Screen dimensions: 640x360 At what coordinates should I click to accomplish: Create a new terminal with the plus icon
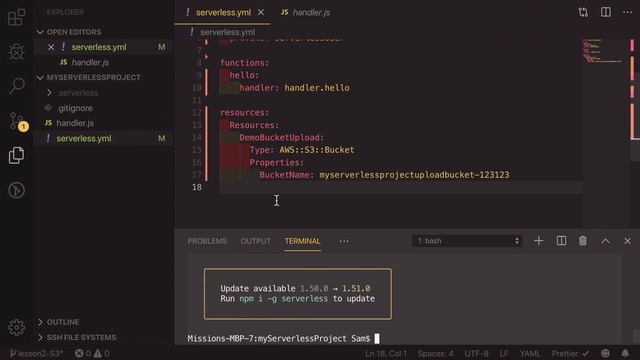[x=539, y=241]
